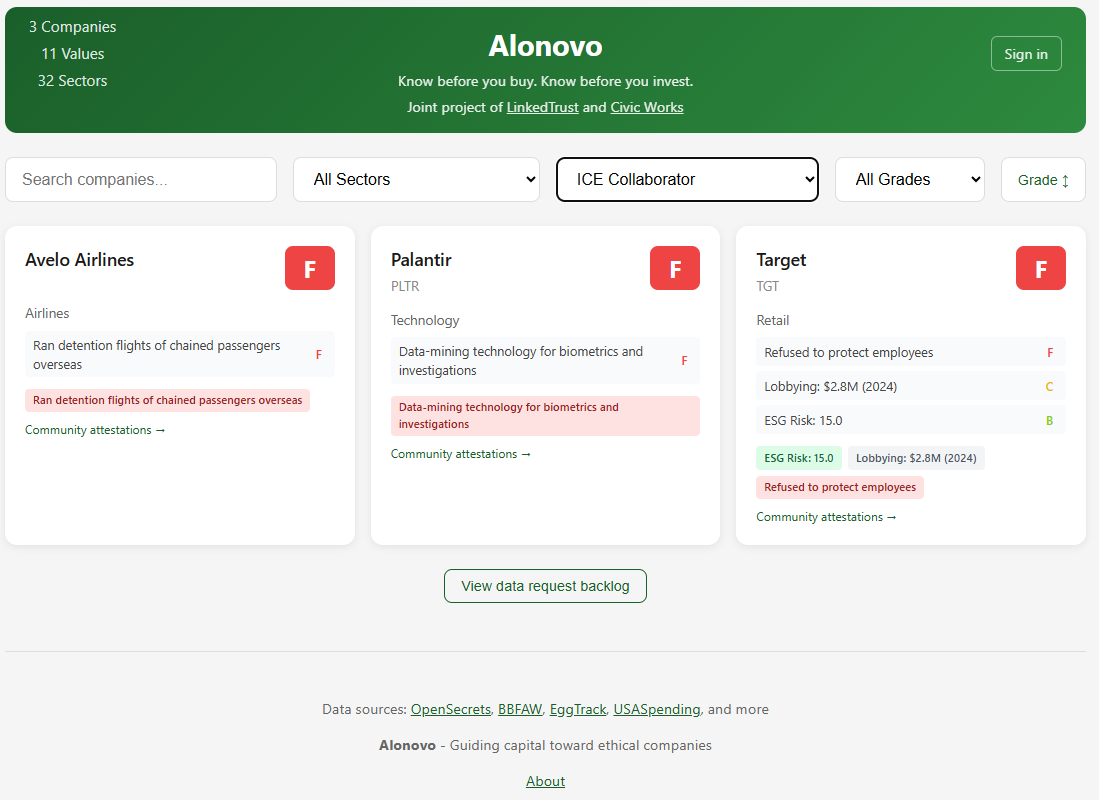Click the F grade badge on Palantir card
The width and height of the screenshot is (1099, 800).
pyautogui.click(x=675, y=268)
